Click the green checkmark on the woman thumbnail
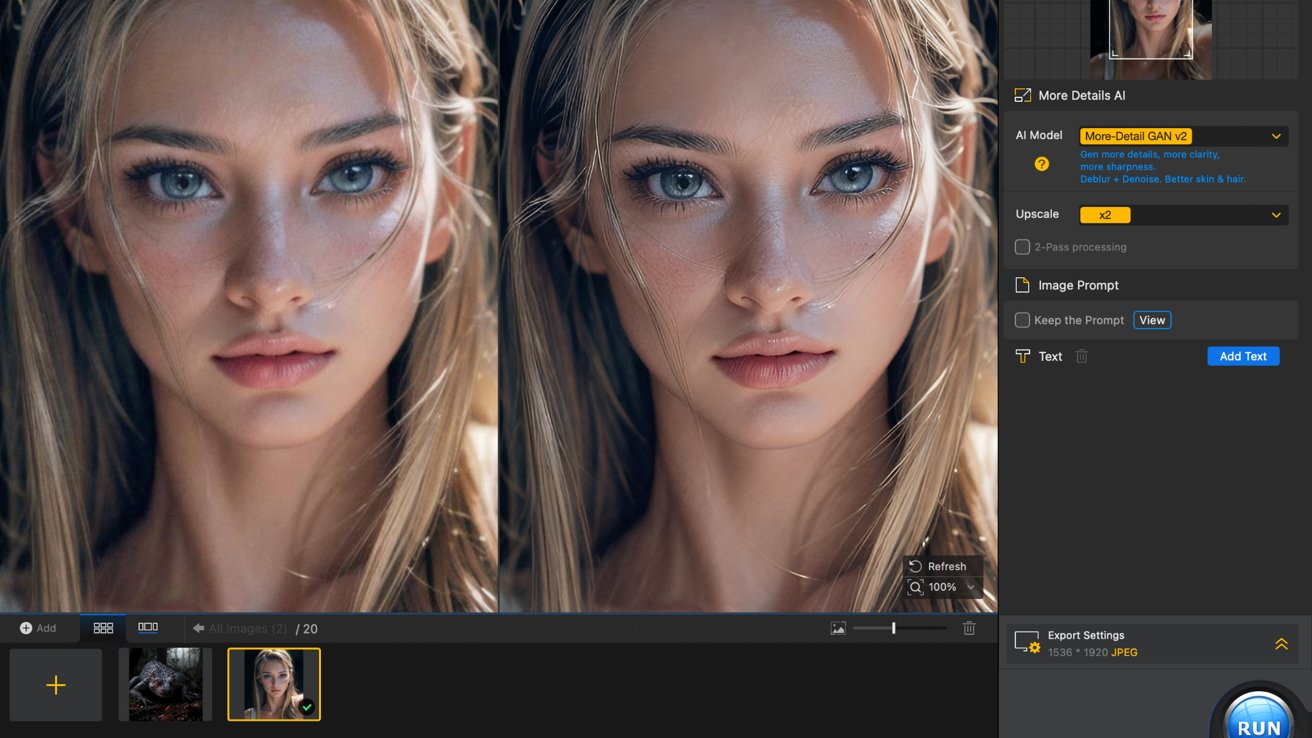Screen dimensions: 1312x738 (307, 707)
